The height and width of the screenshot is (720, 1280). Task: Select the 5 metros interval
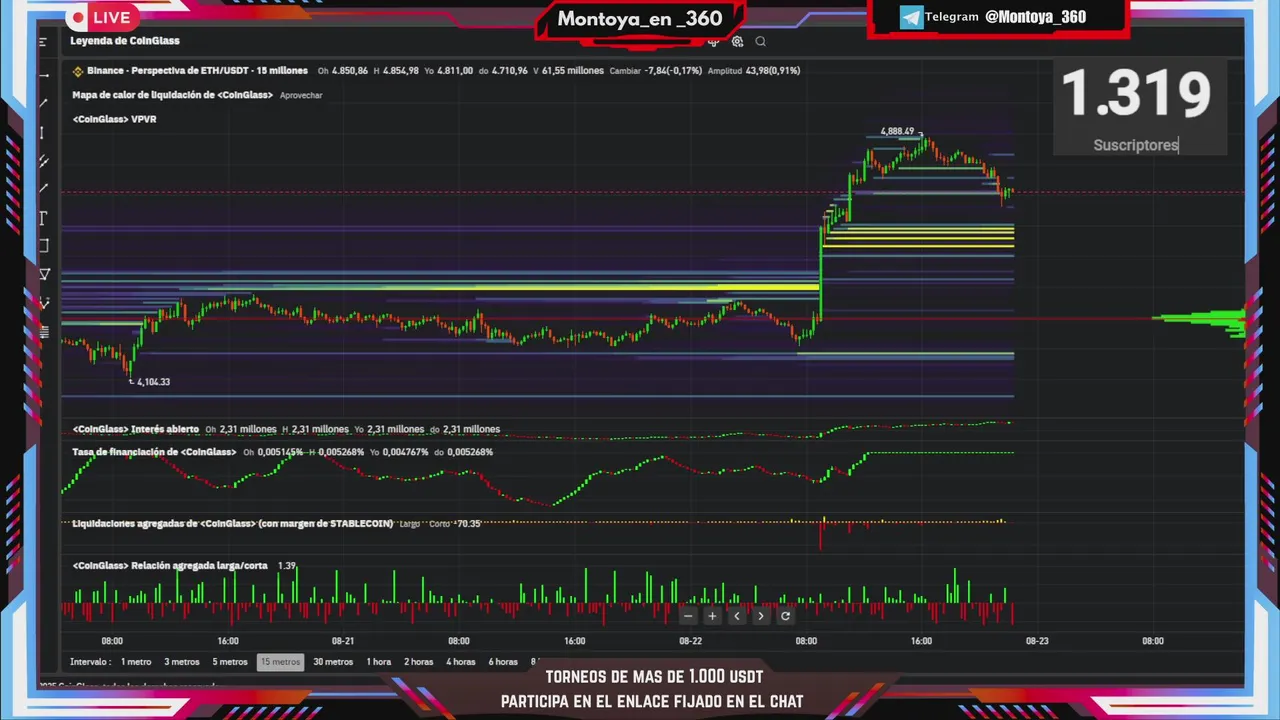point(230,662)
